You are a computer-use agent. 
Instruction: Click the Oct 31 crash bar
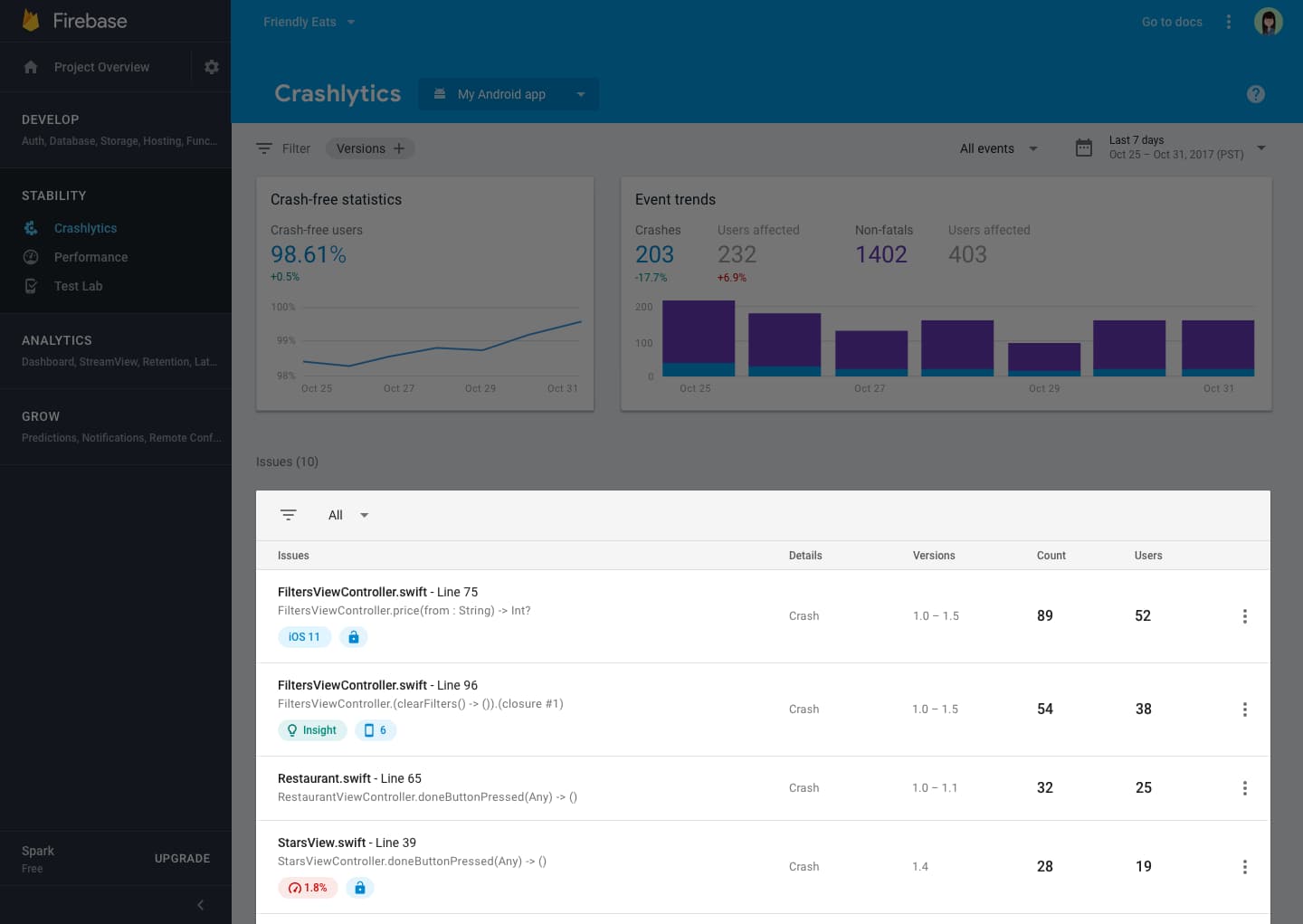(x=1218, y=348)
